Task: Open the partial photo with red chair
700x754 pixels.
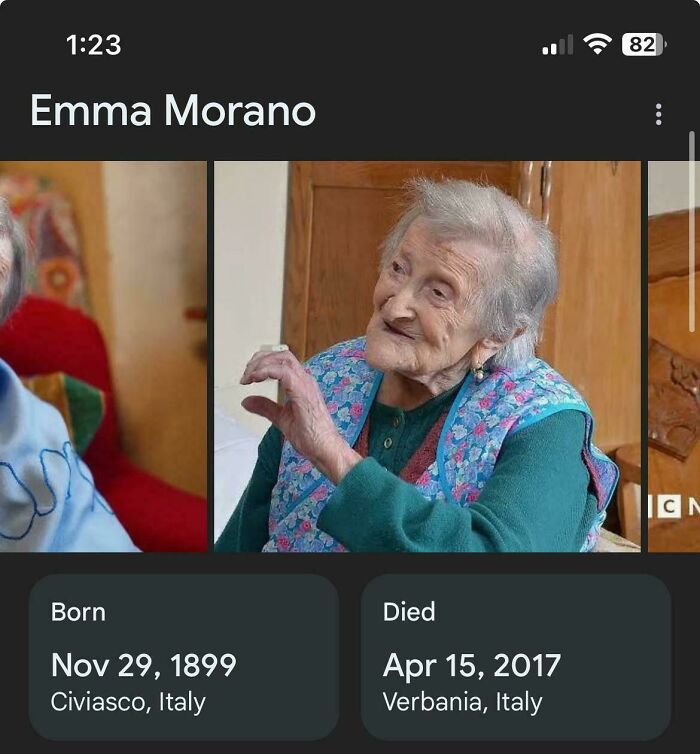Action: [x=103, y=356]
